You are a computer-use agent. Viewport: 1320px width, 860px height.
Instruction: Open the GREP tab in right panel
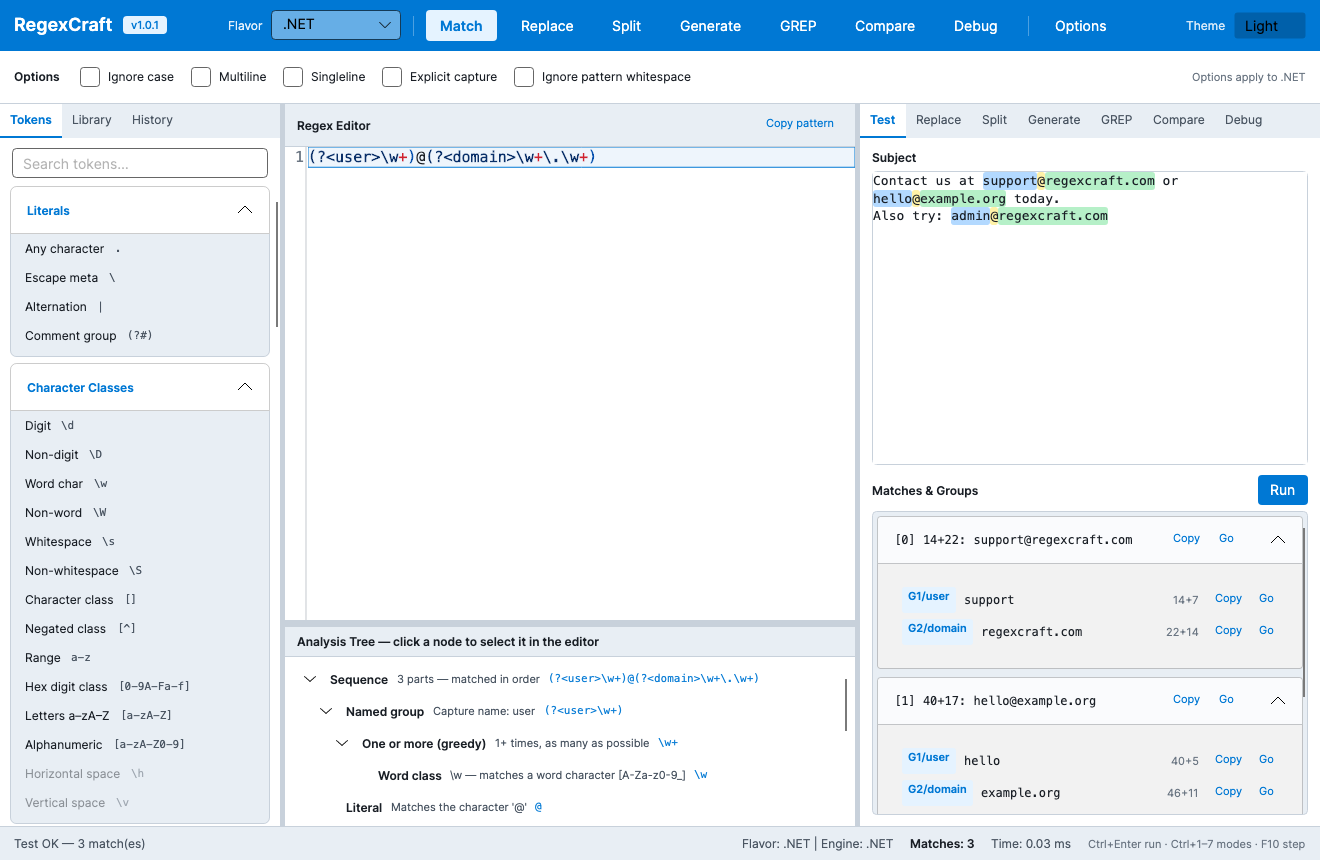pos(1116,120)
